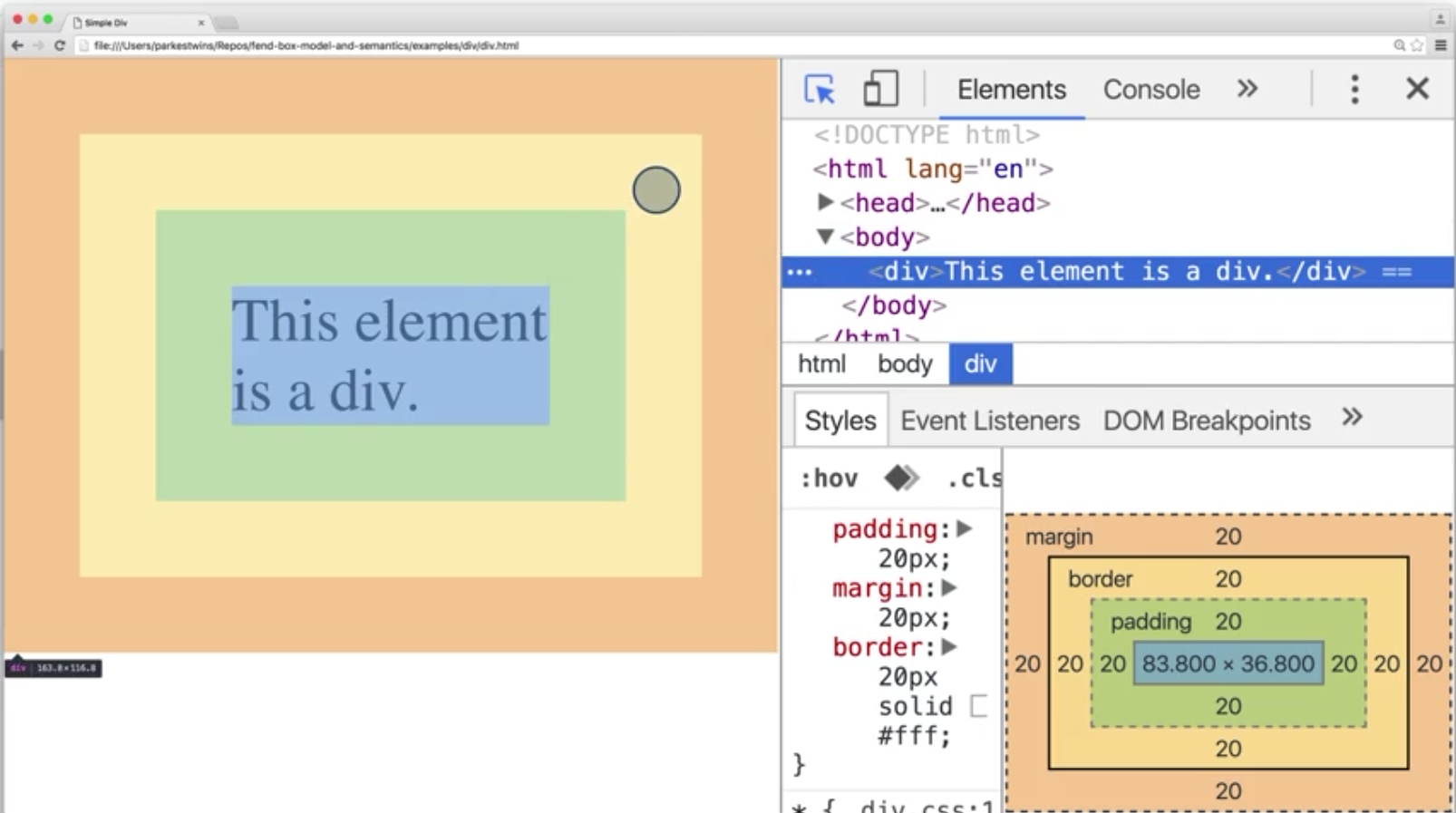The image size is (1456, 813).
Task: Click the border label in box model
Action: coord(1100,578)
